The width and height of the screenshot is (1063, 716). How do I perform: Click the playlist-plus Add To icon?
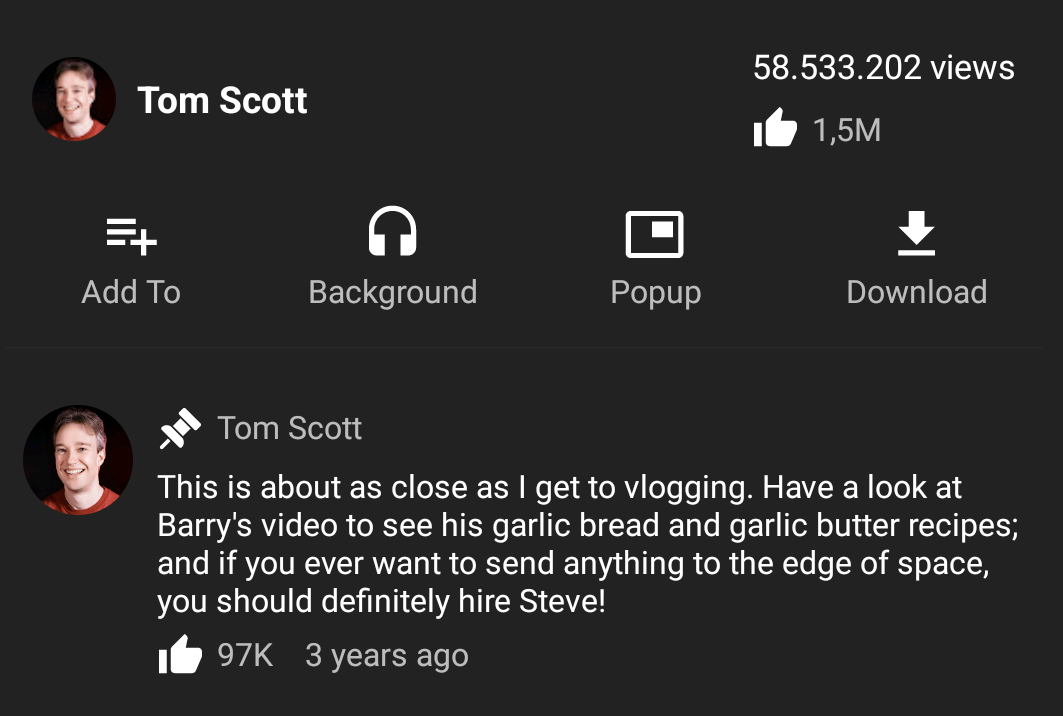pyautogui.click(x=132, y=236)
